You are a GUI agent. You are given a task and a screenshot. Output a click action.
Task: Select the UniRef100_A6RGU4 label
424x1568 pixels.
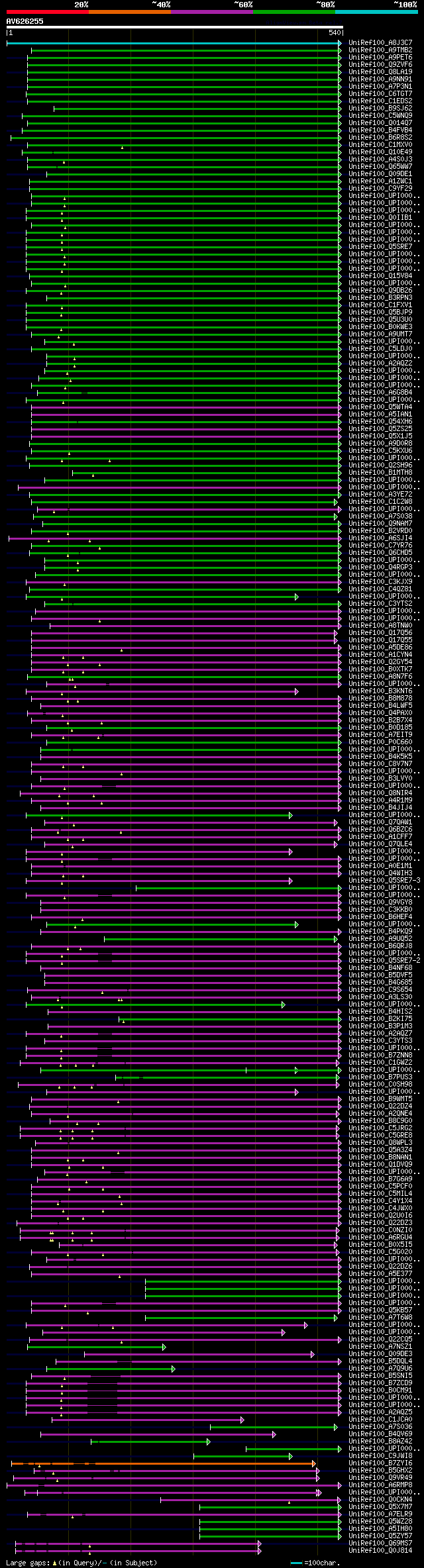[x=380, y=1238]
